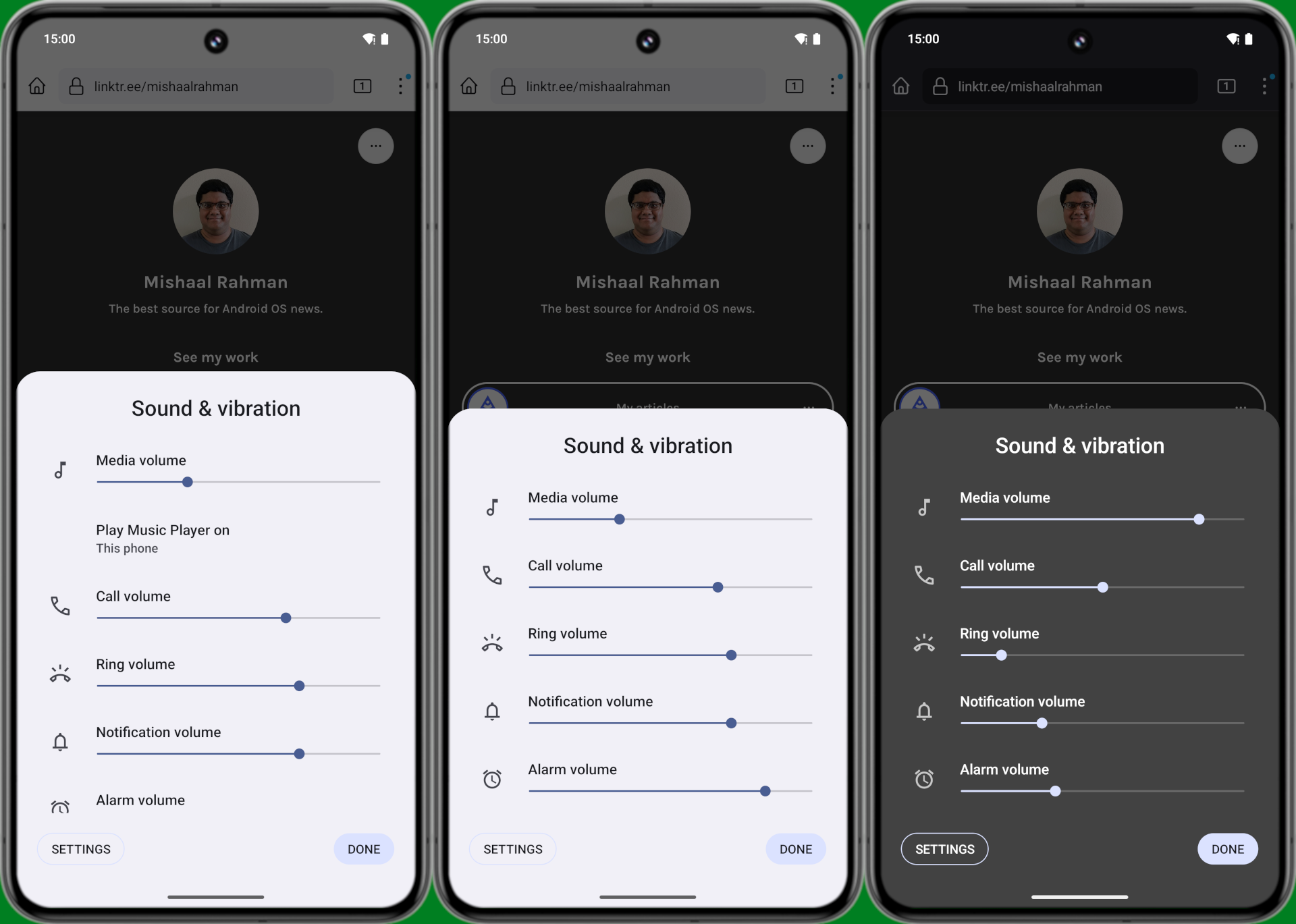Click the browser tab count indicator
The height and width of the screenshot is (924, 1296).
coord(362,86)
